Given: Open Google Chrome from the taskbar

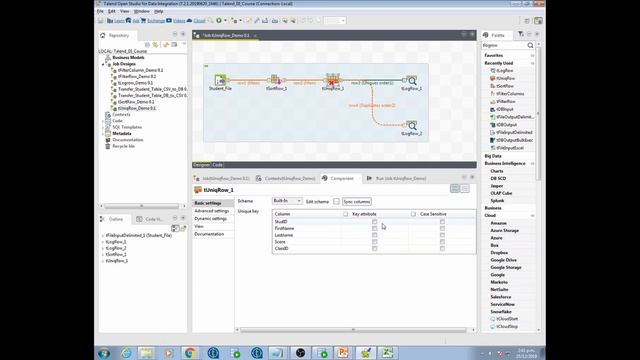Looking at the screenshot, I should (x=190, y=353).
